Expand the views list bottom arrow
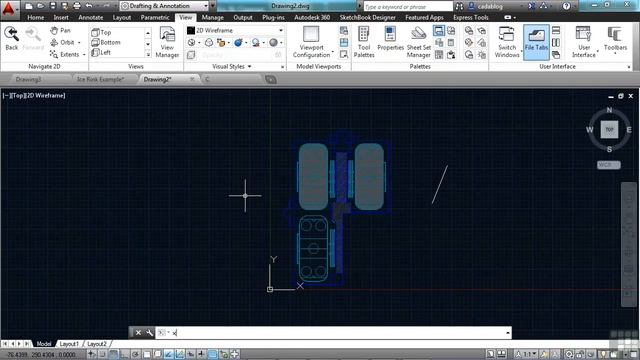Image resolution: width=640 pixels, height=360 pixels. click(148, 55)
